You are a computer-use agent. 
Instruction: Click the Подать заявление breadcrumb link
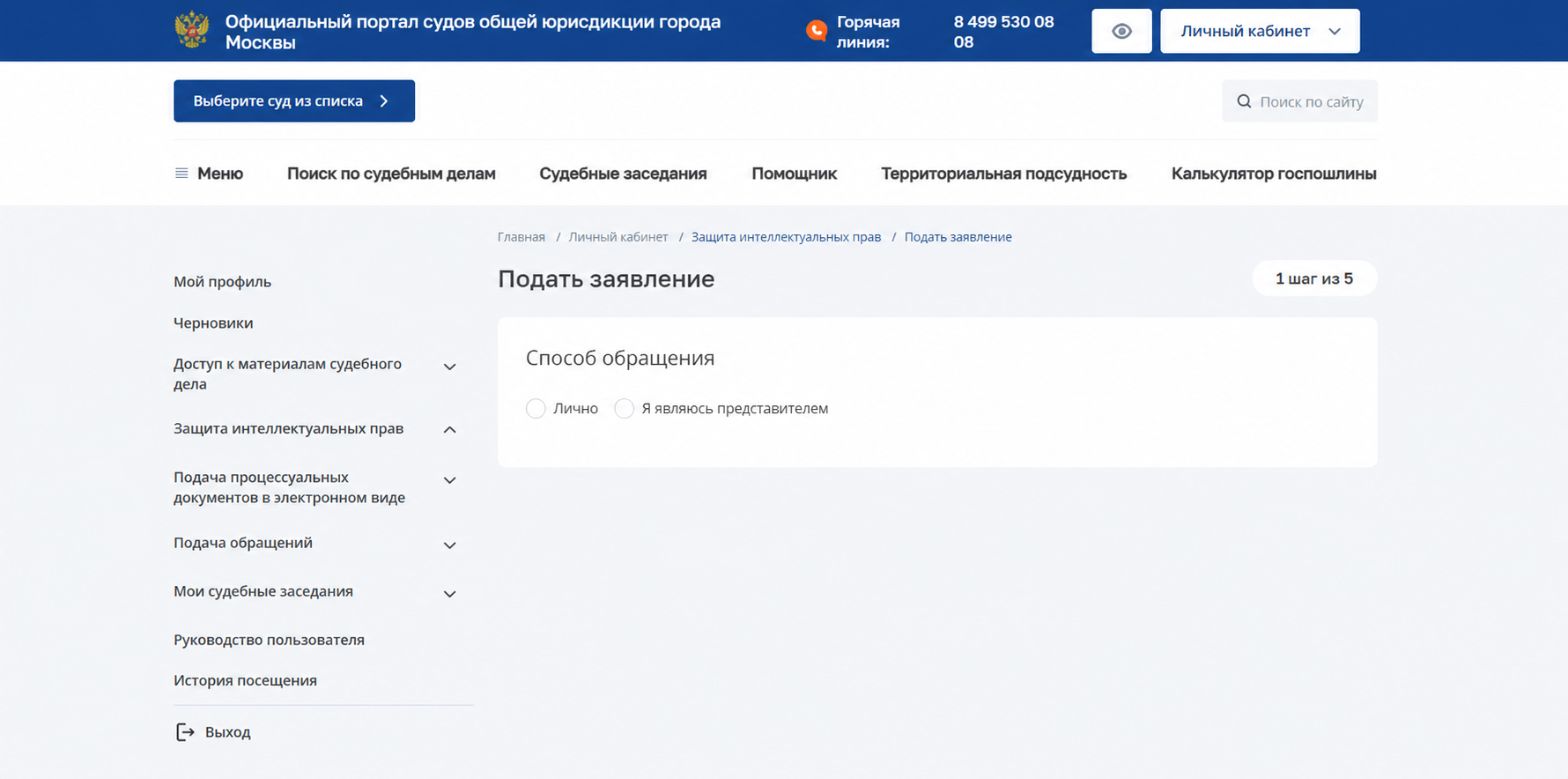[x=958, y=237]
